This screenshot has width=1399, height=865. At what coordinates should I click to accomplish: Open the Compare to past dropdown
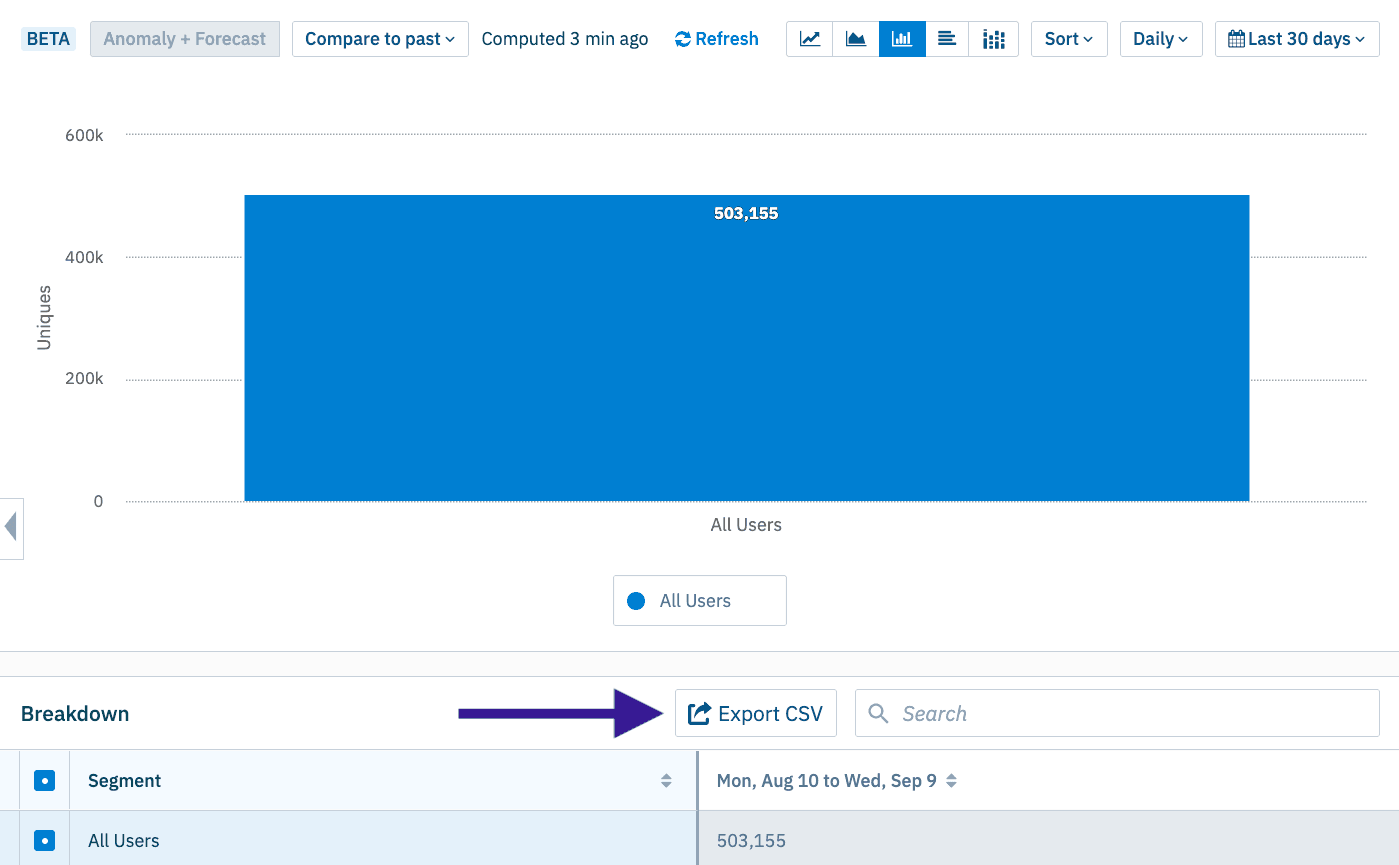(x=380, y=38)
